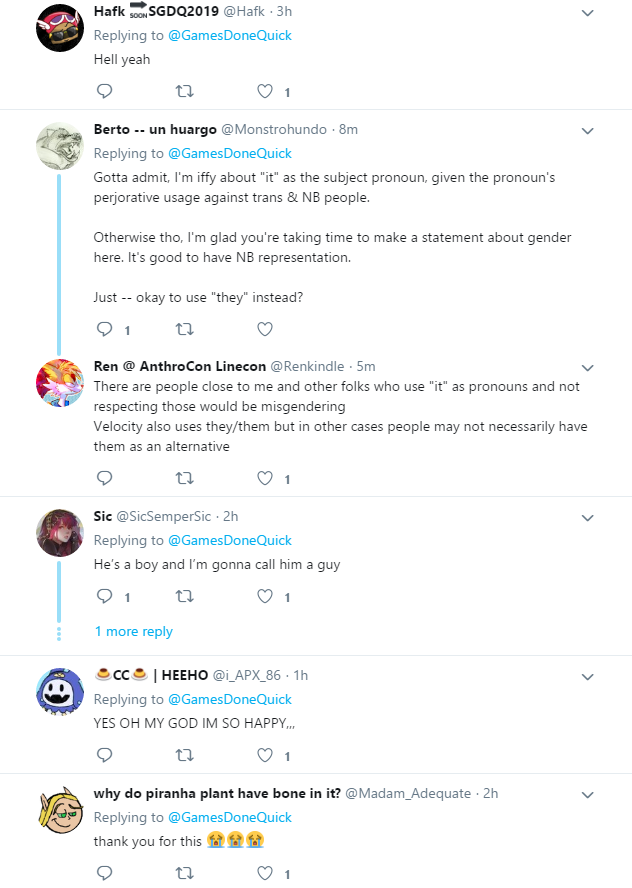The image size is (632, 888).
Task: Open tweet menu for Madam_Adequate's tweet
Action: 588,795
